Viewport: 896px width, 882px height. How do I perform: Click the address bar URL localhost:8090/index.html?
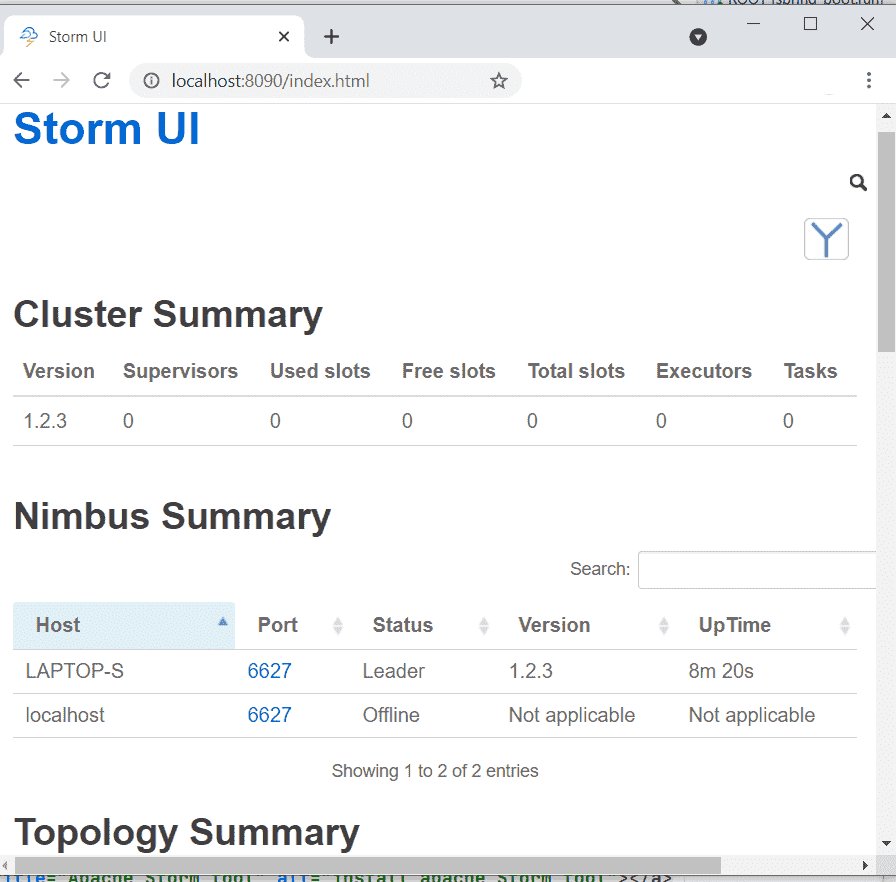[x=270, y=81]
